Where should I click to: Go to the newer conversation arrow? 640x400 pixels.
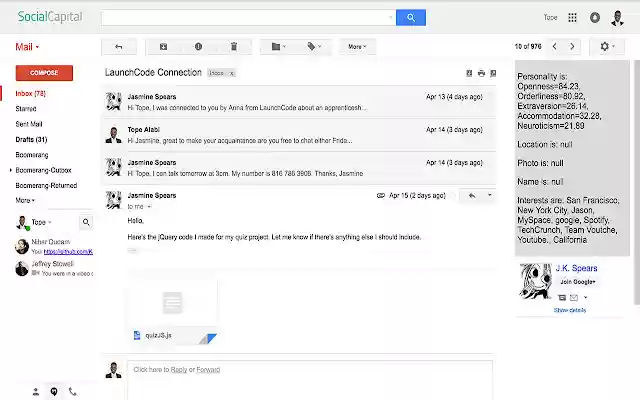pyautogui.click(x=554, y=47)
